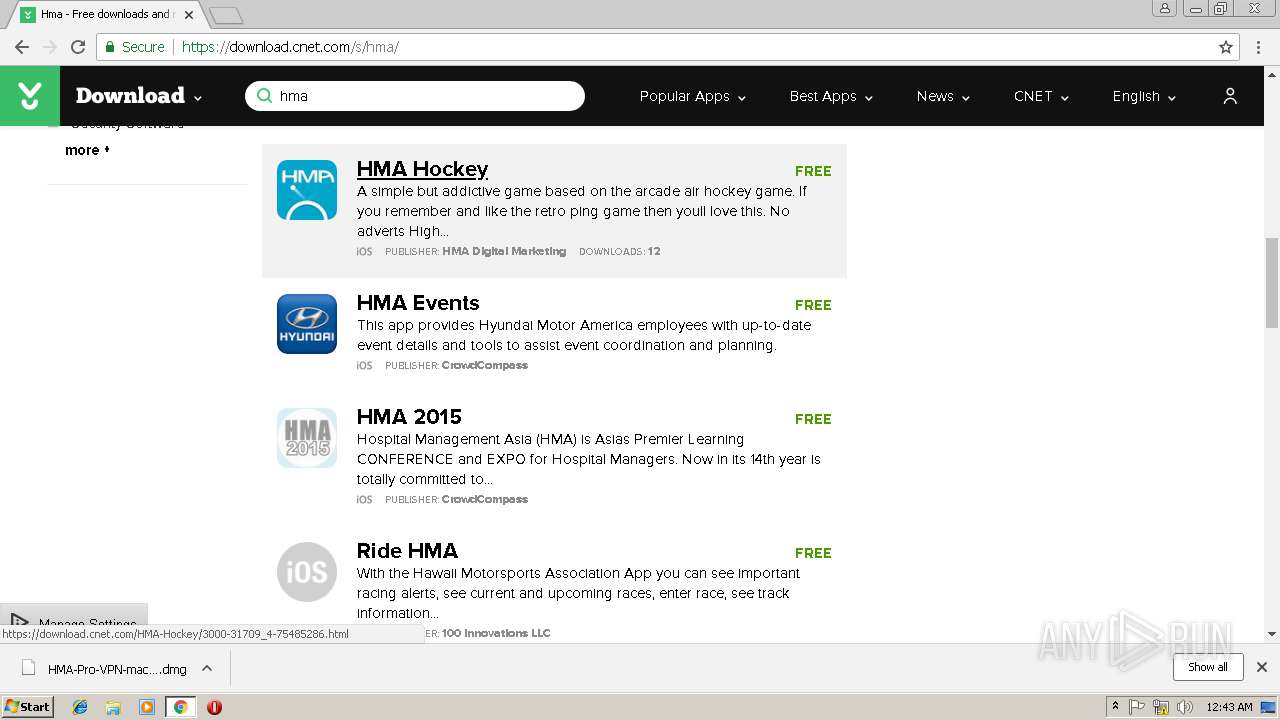Open the HMA Hockey result link
This screenshot has height=720, width=1280.
tap(422, 169)
